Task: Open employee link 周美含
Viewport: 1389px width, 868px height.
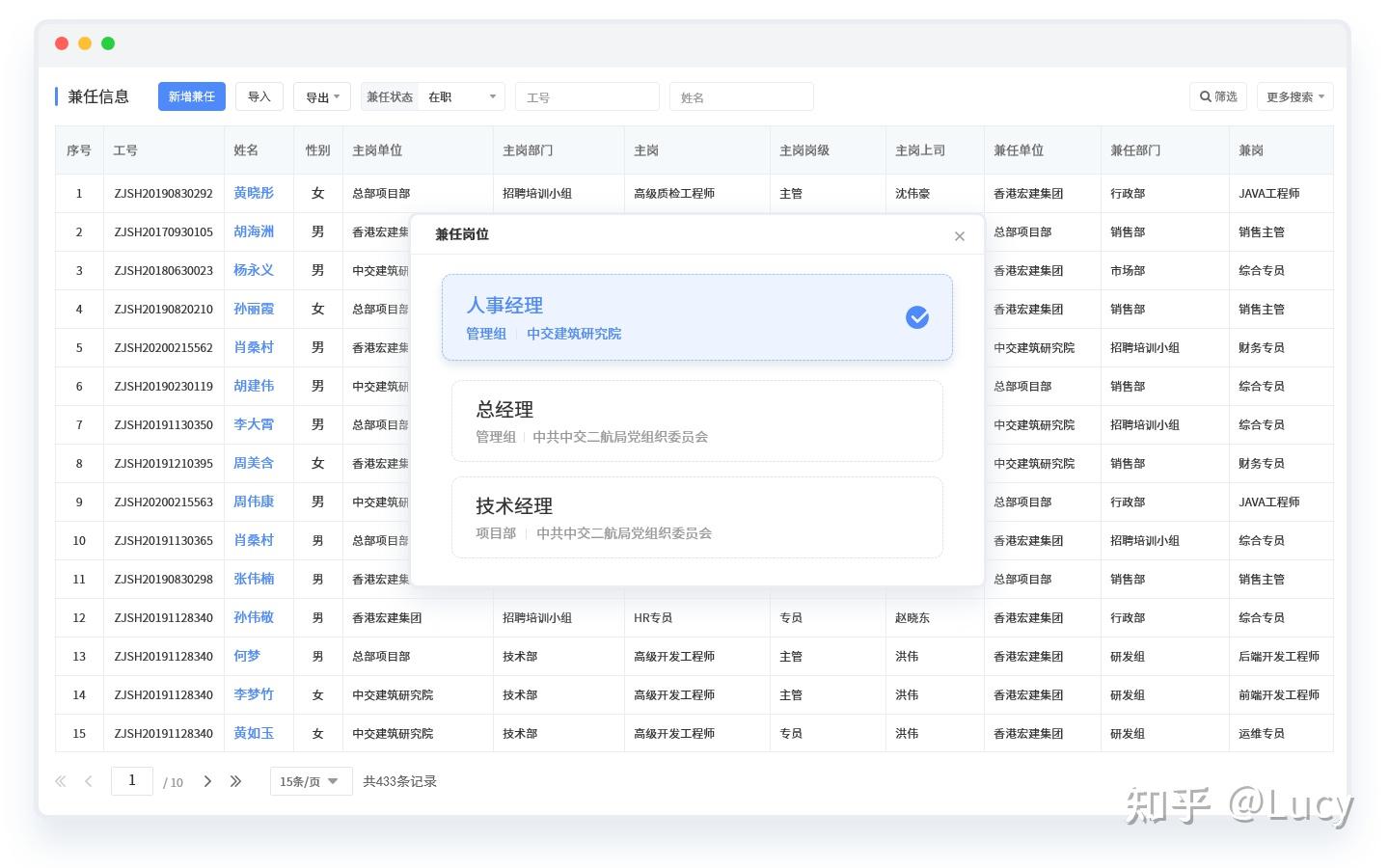Action: (x=254, y=463)
